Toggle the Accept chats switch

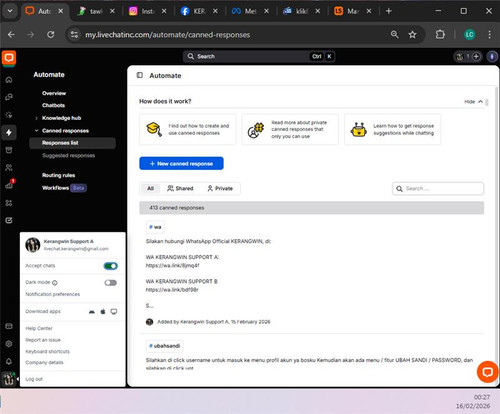[x=111, y=266]
